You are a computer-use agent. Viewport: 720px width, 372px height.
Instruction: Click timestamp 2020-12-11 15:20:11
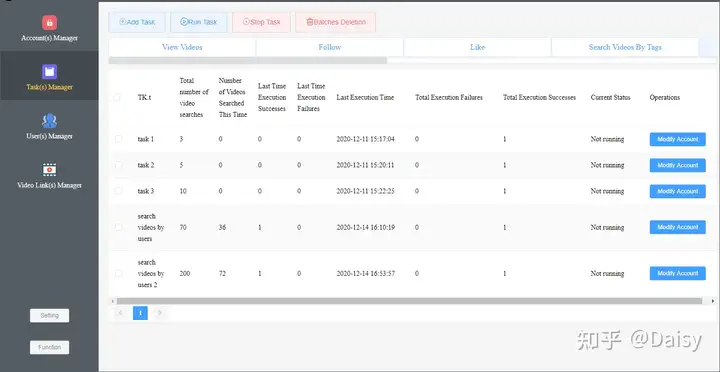click(x=366, y=165)
